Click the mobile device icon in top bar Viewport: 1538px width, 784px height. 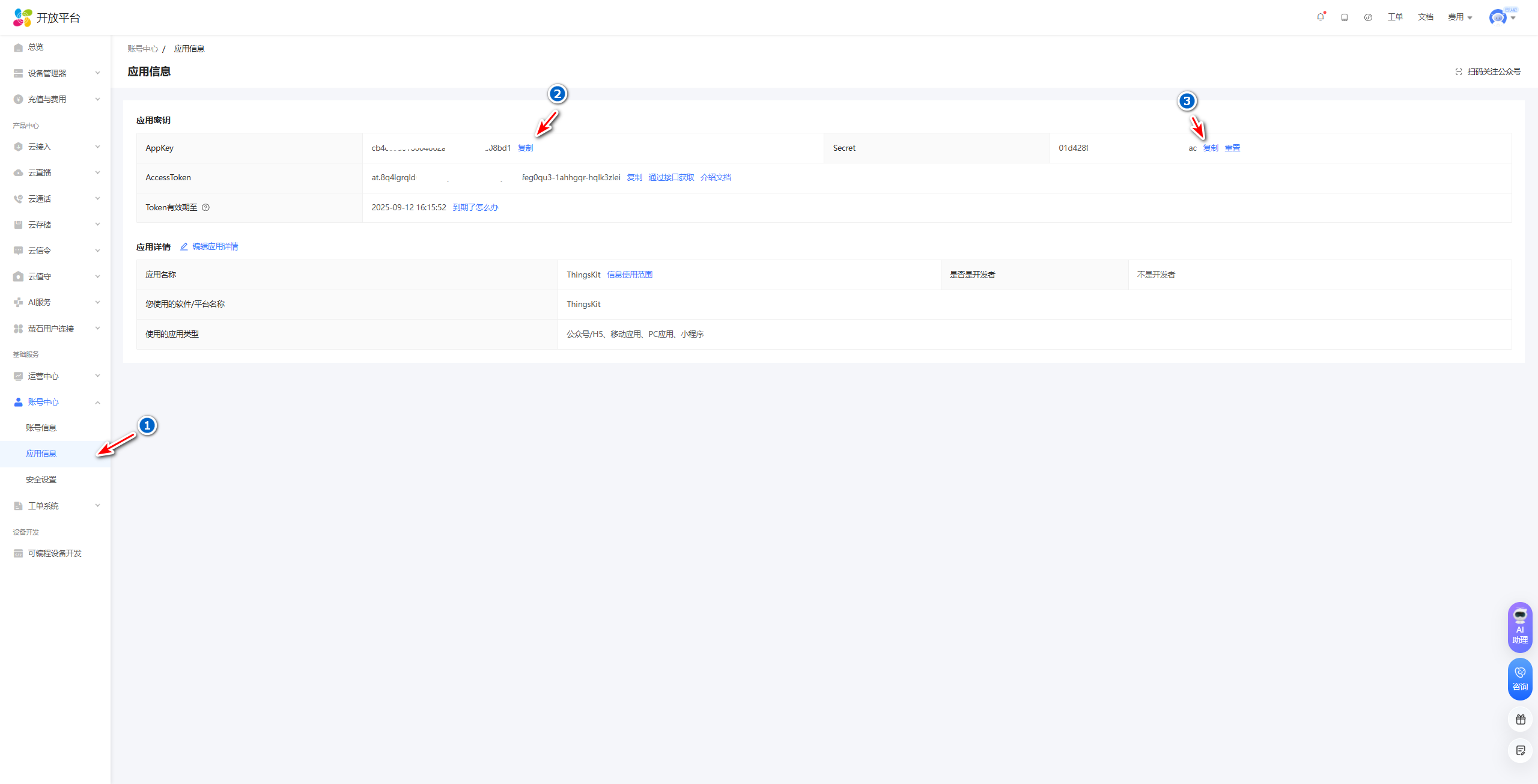pos(1345,17)
